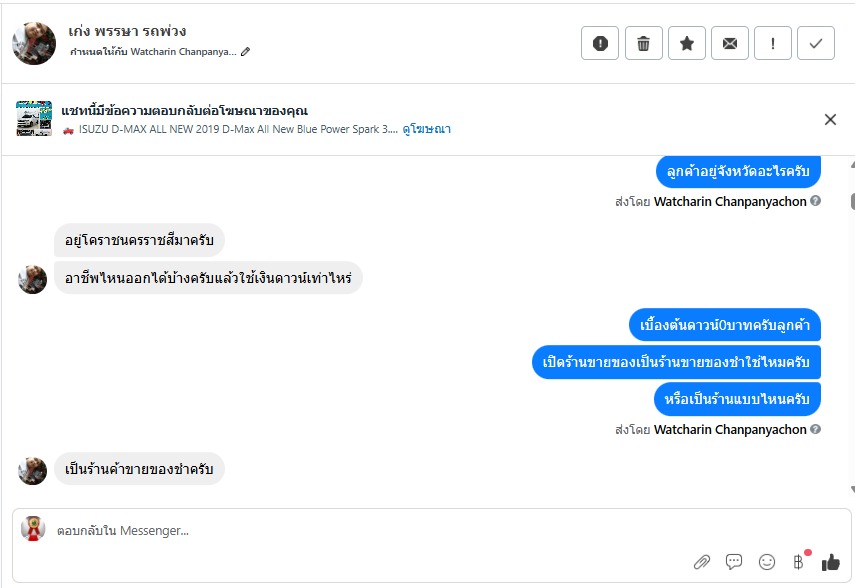The width and height of the screenshot is (855, 588).
Task: Mark conversation done with the checkmark button
Action: click(x=816, y=43)
